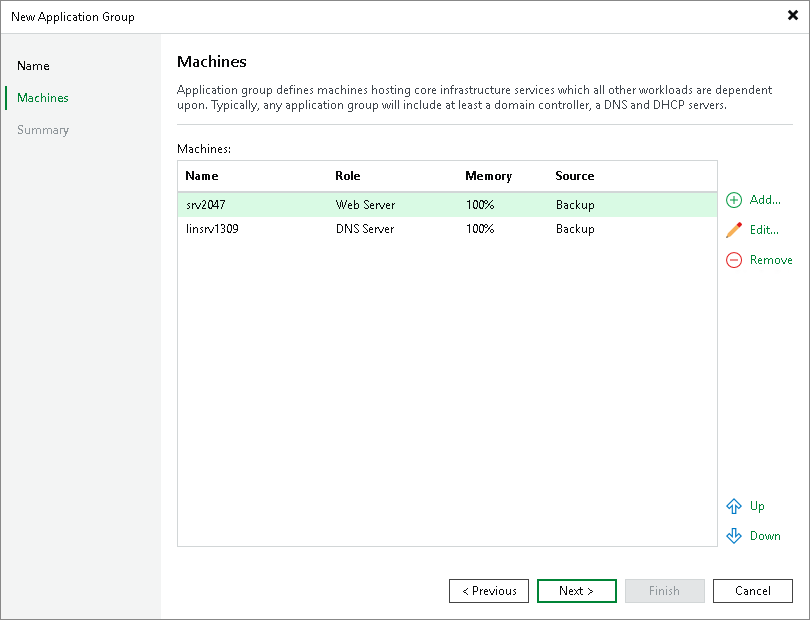Open the Summary wizard step

(x=42, y=130)
